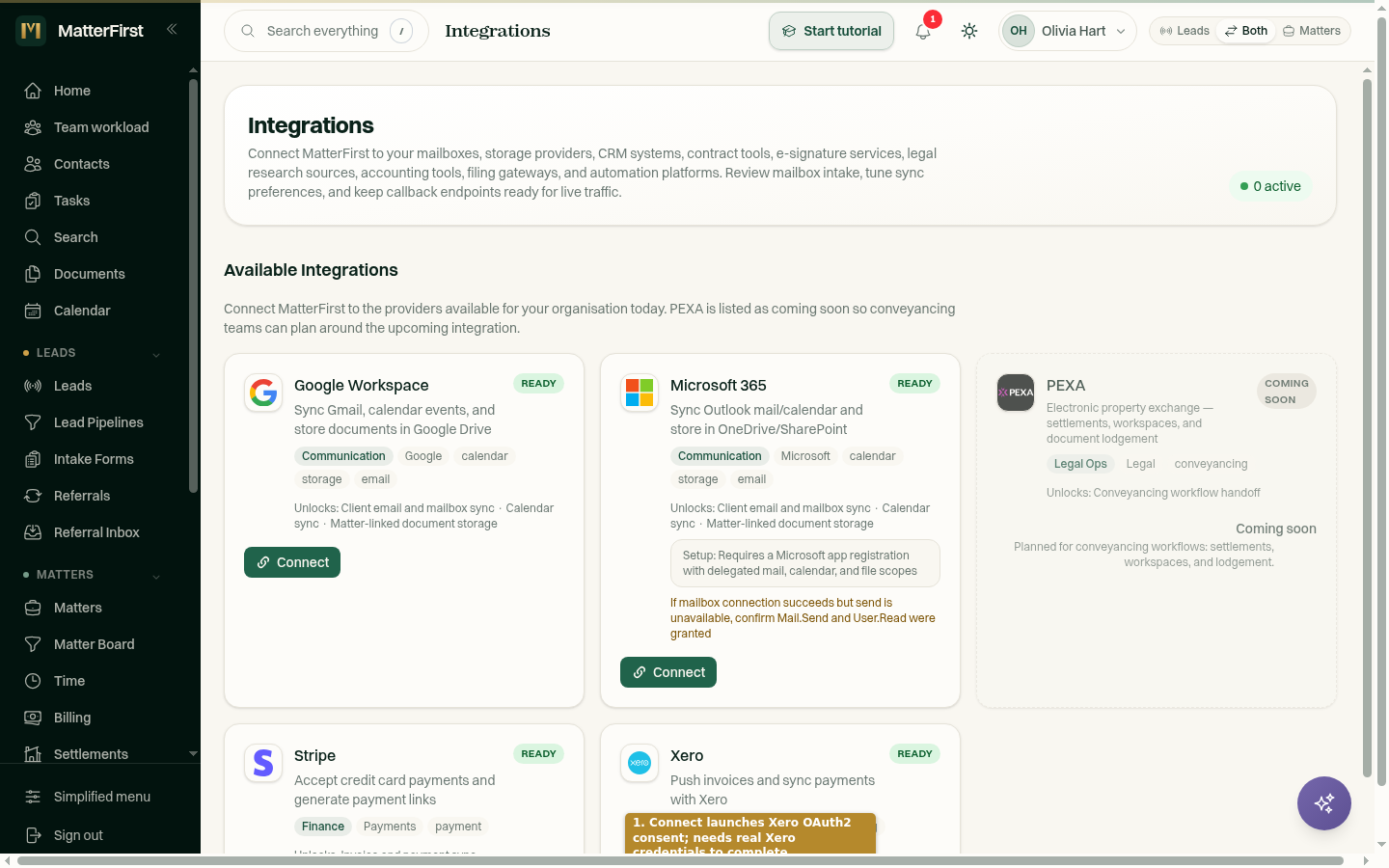Screen dimensions: 1389x868
Task: Click Sign out label
Action: (78, 835)
